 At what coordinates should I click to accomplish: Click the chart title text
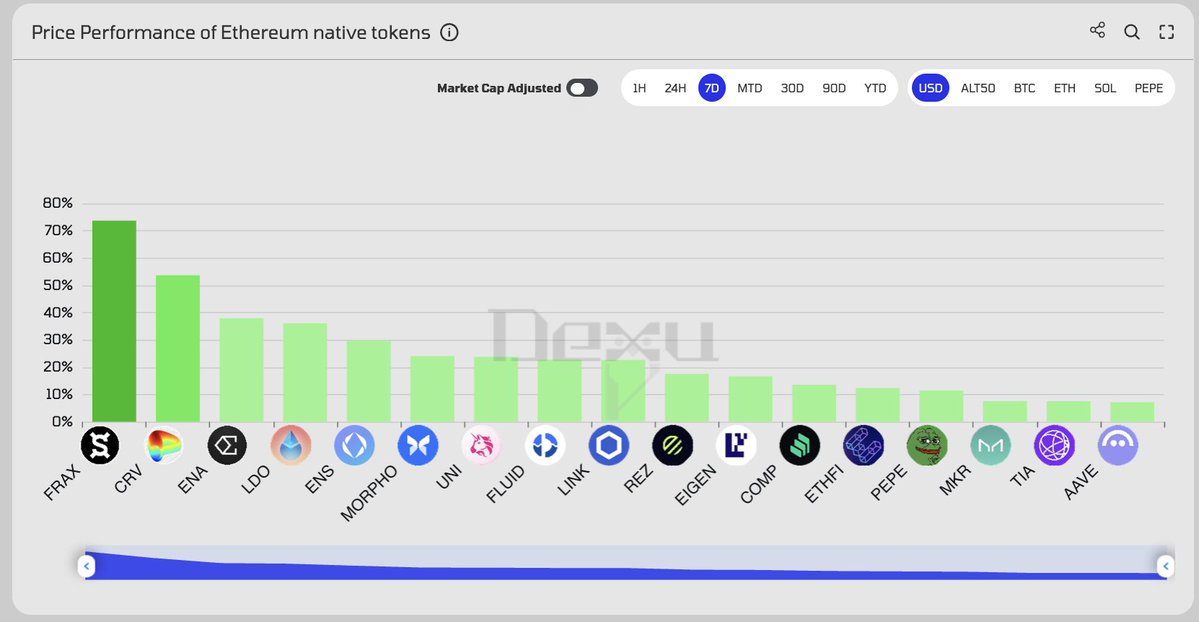[x=231, y=33]
